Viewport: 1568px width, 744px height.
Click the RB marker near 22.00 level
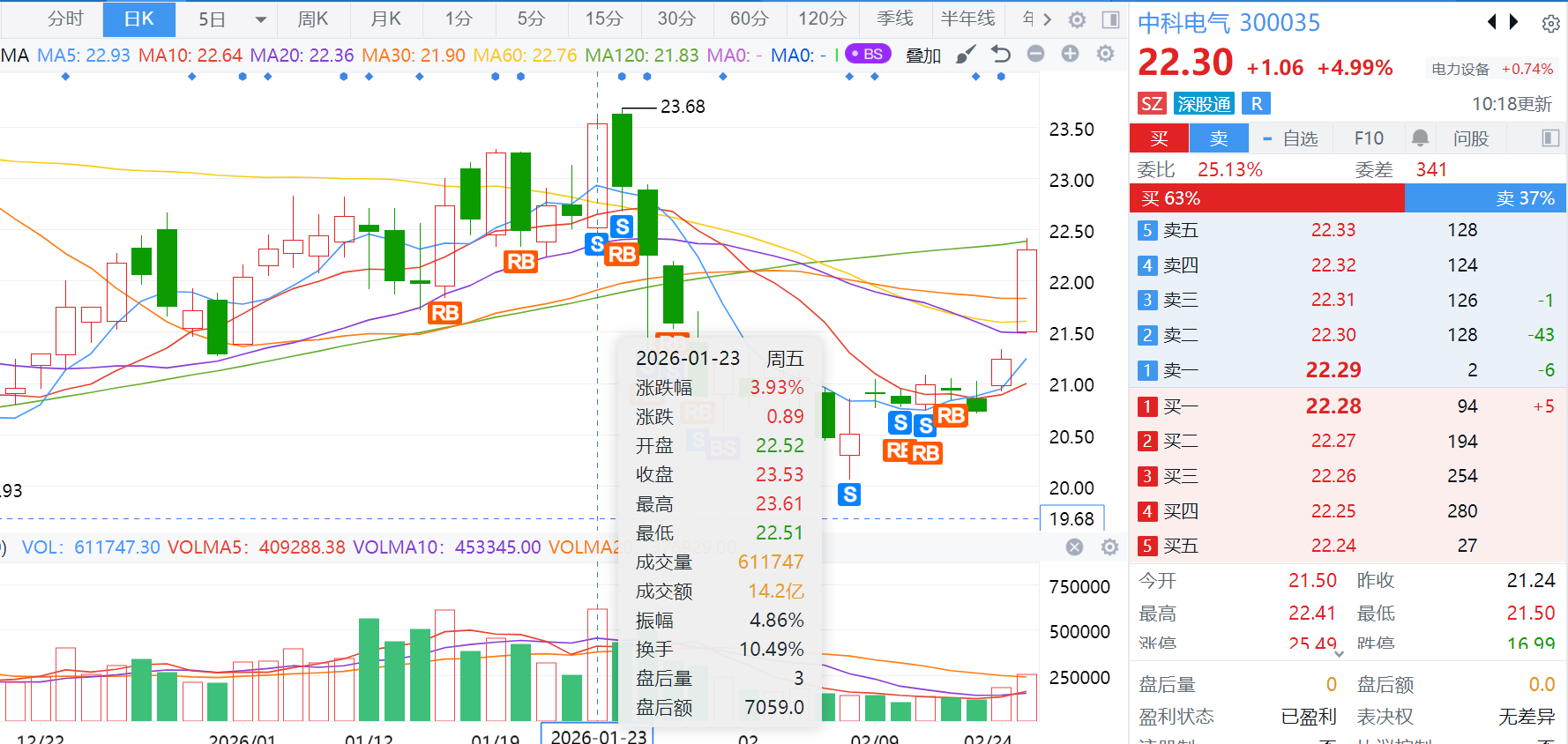tap(521, 262)
